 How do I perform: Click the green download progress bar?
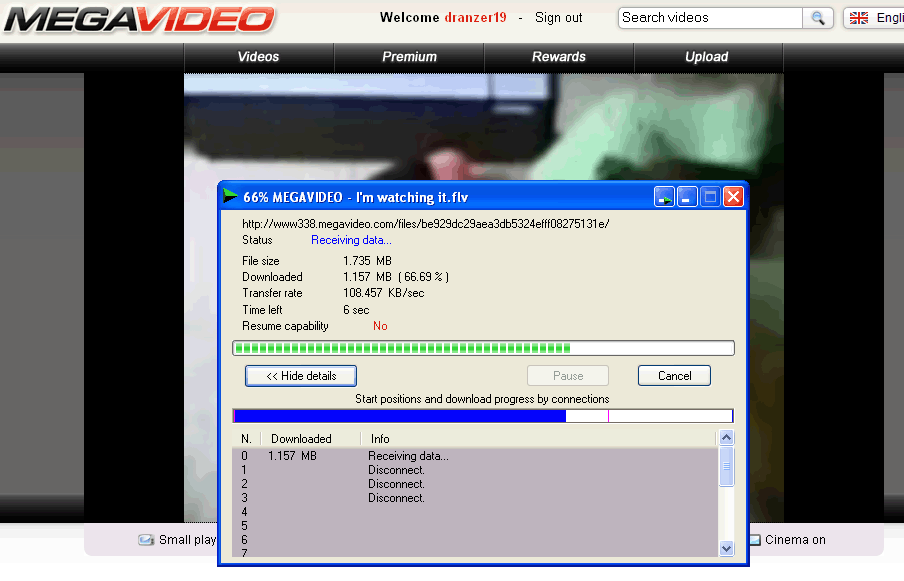click(x=483, y=348)
